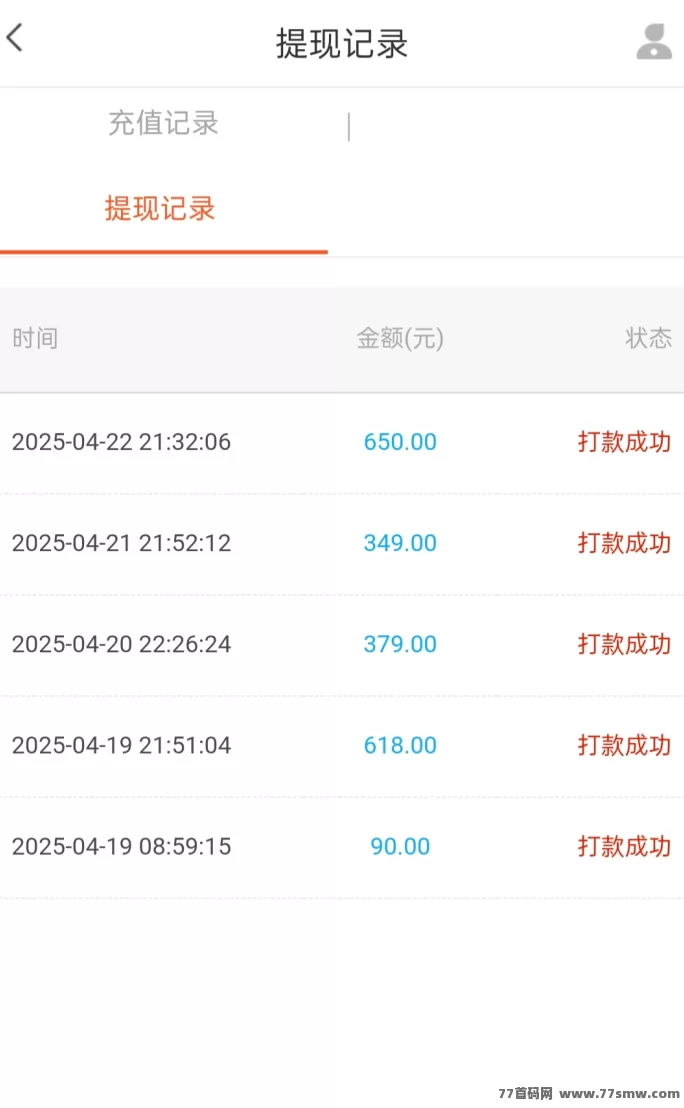Tap the back navigation chevron
684x1108 pixels.
coord(16,38)
